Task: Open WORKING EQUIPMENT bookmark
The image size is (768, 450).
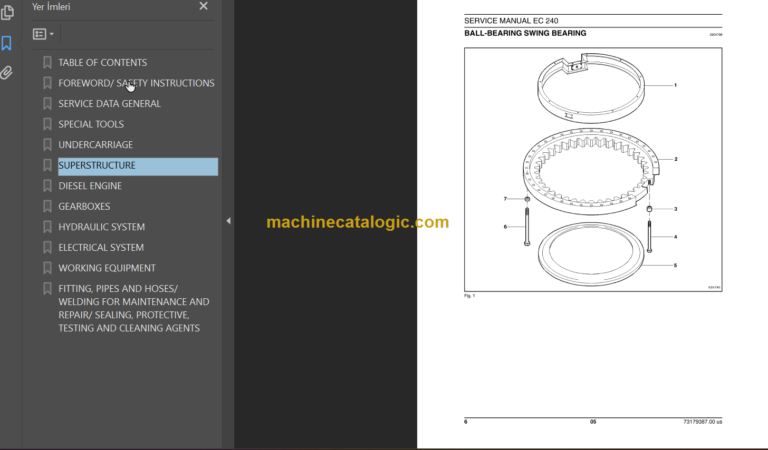Action: pyautogui.click(x=107, y=268)
